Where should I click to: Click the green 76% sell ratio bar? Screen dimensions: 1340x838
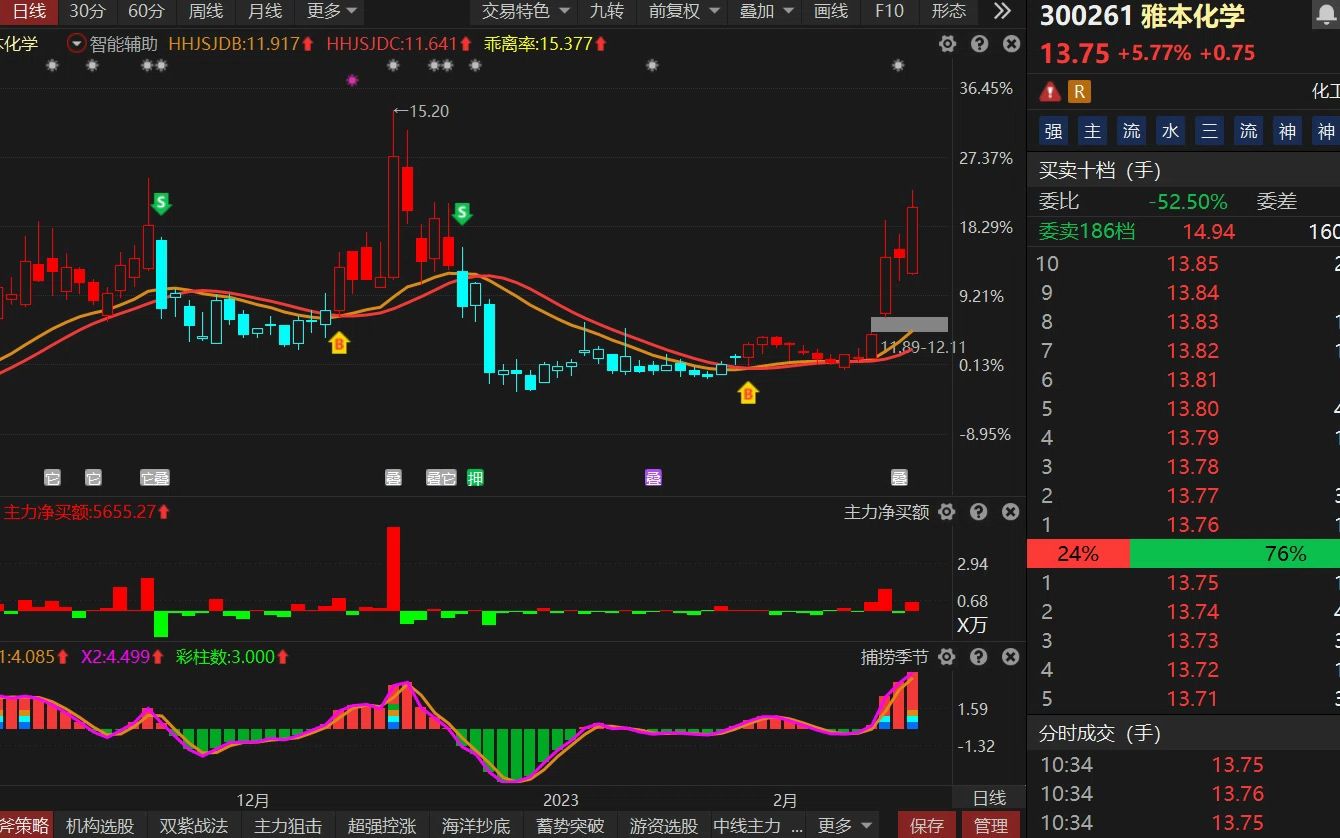(1234, 553)
